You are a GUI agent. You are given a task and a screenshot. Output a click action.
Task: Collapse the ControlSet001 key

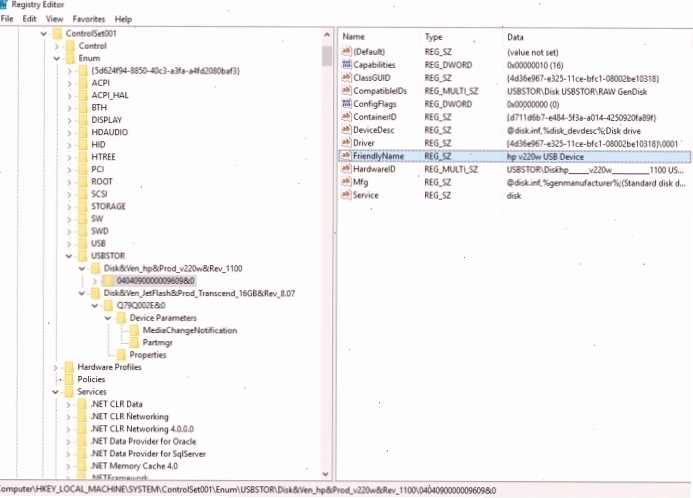pyautogui.click(x=43, y=34)
